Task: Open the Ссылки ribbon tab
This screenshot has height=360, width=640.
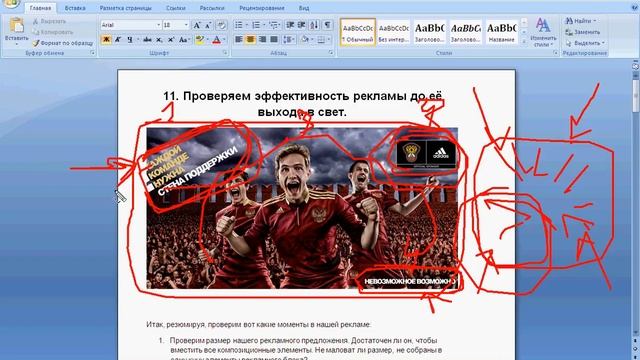Action: (176, 8)
